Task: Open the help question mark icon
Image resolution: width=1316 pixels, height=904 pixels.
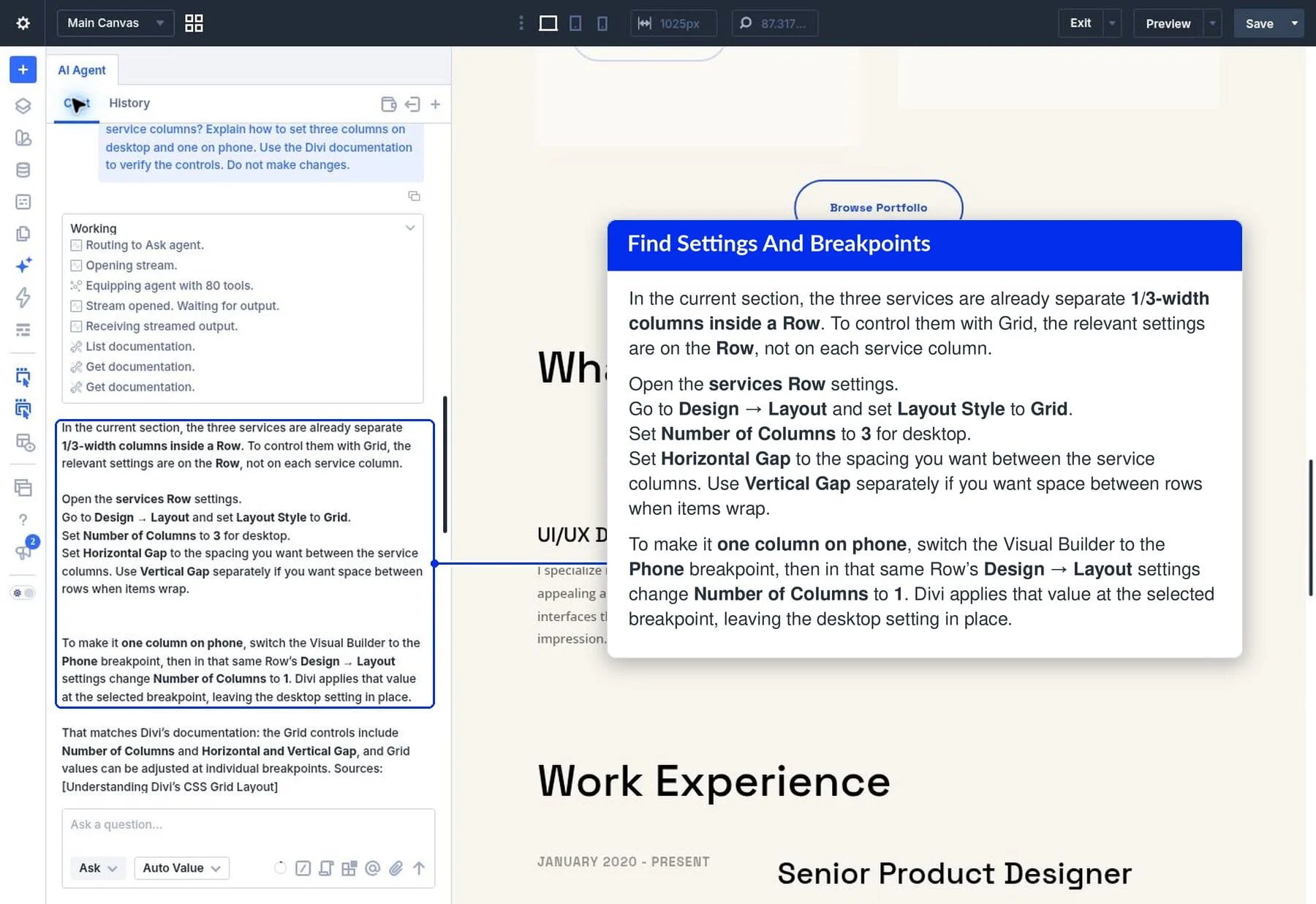Action: (x=23, y=519)
